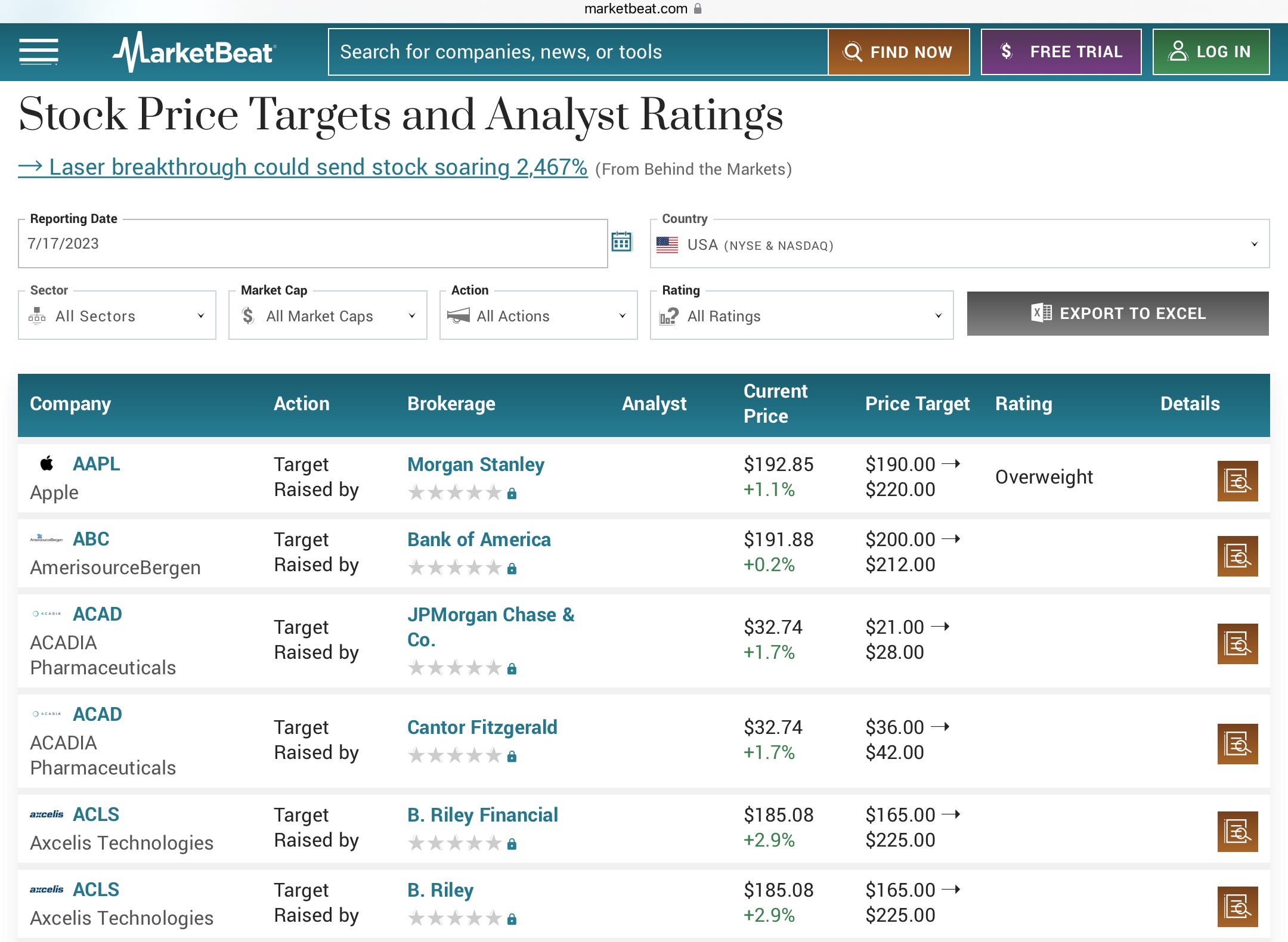Click the Apple logo beside the AAPL ticker

pyautogui.click(x=46, y=463)
